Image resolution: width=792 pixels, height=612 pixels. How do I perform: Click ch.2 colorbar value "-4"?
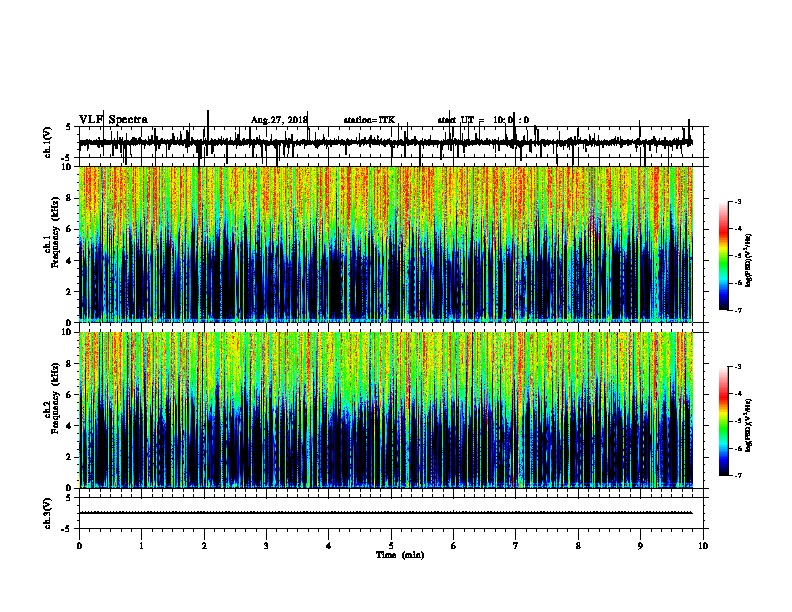[738, 394]
